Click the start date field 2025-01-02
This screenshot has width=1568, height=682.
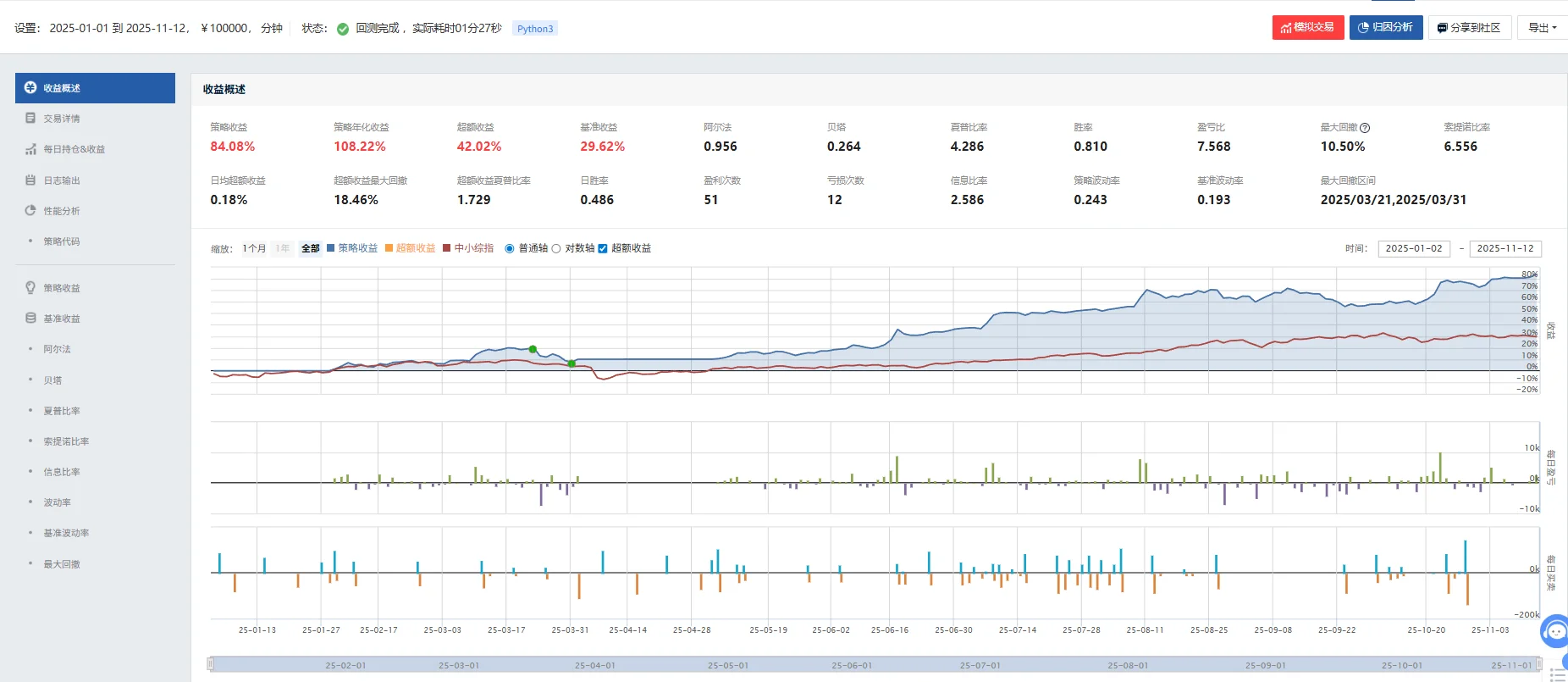coord(1414,248)
